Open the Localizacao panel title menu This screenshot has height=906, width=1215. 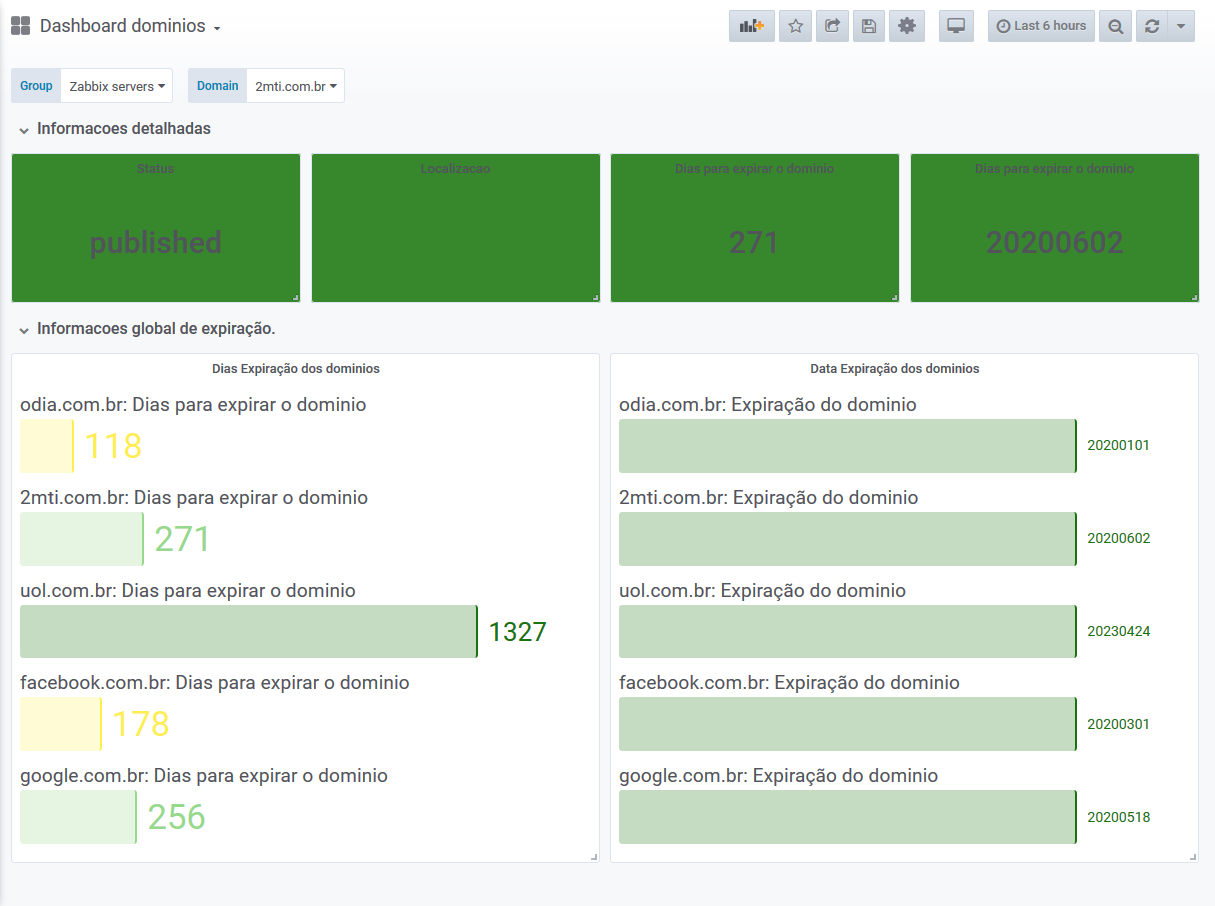point(455,169)
